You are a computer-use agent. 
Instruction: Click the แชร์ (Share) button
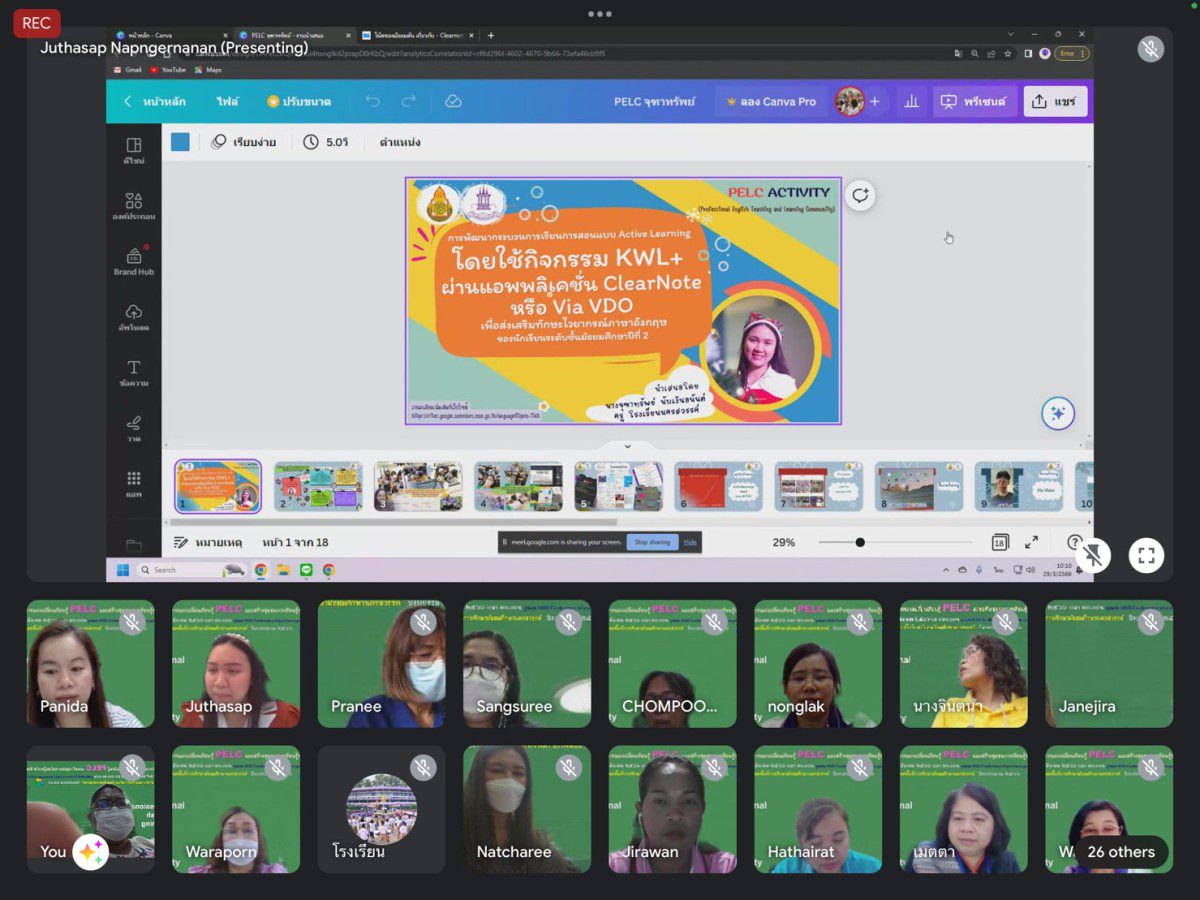(1054, 101)
